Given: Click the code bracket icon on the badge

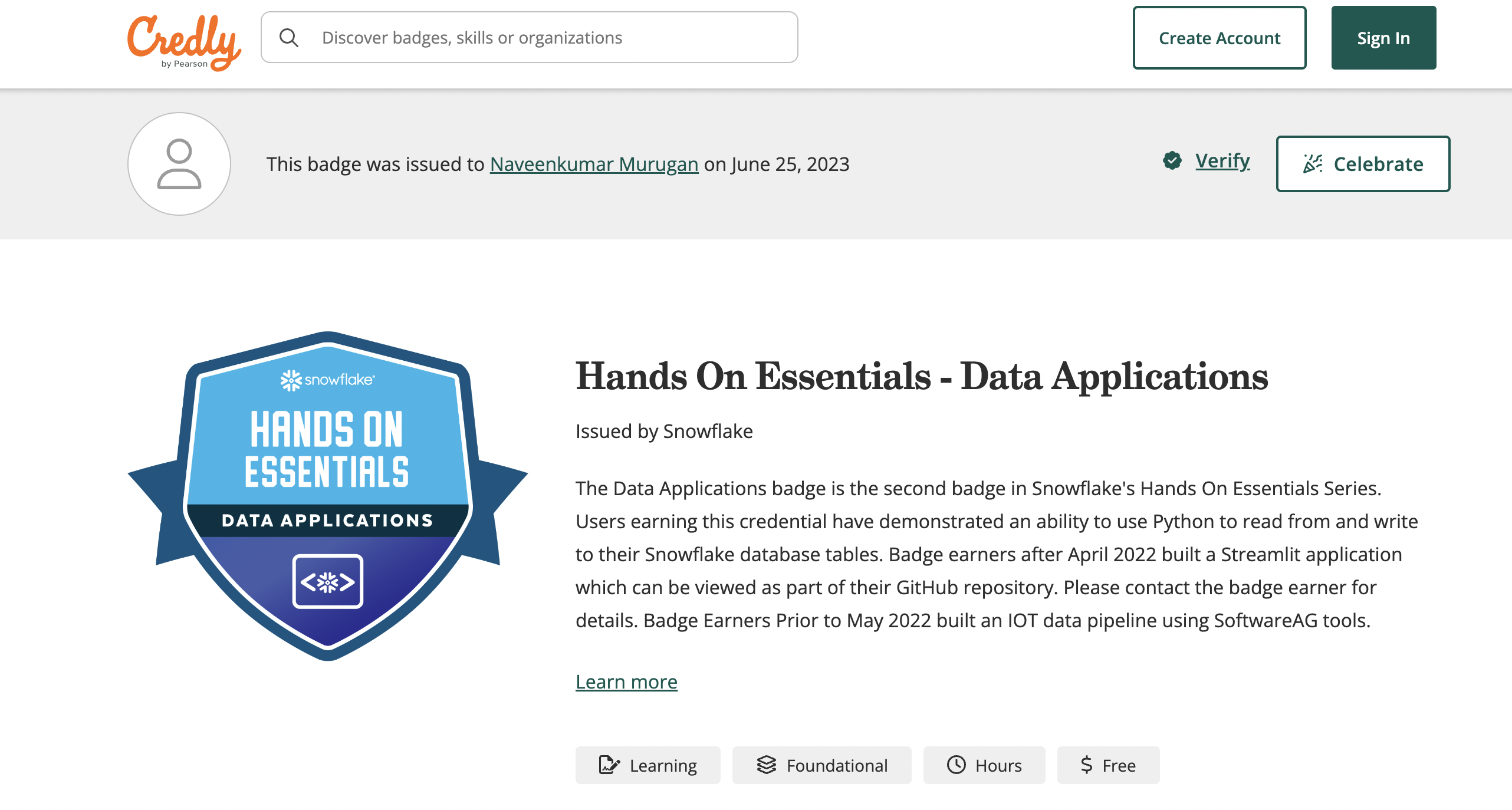Looking at the screenshot, I should point(328,582).
